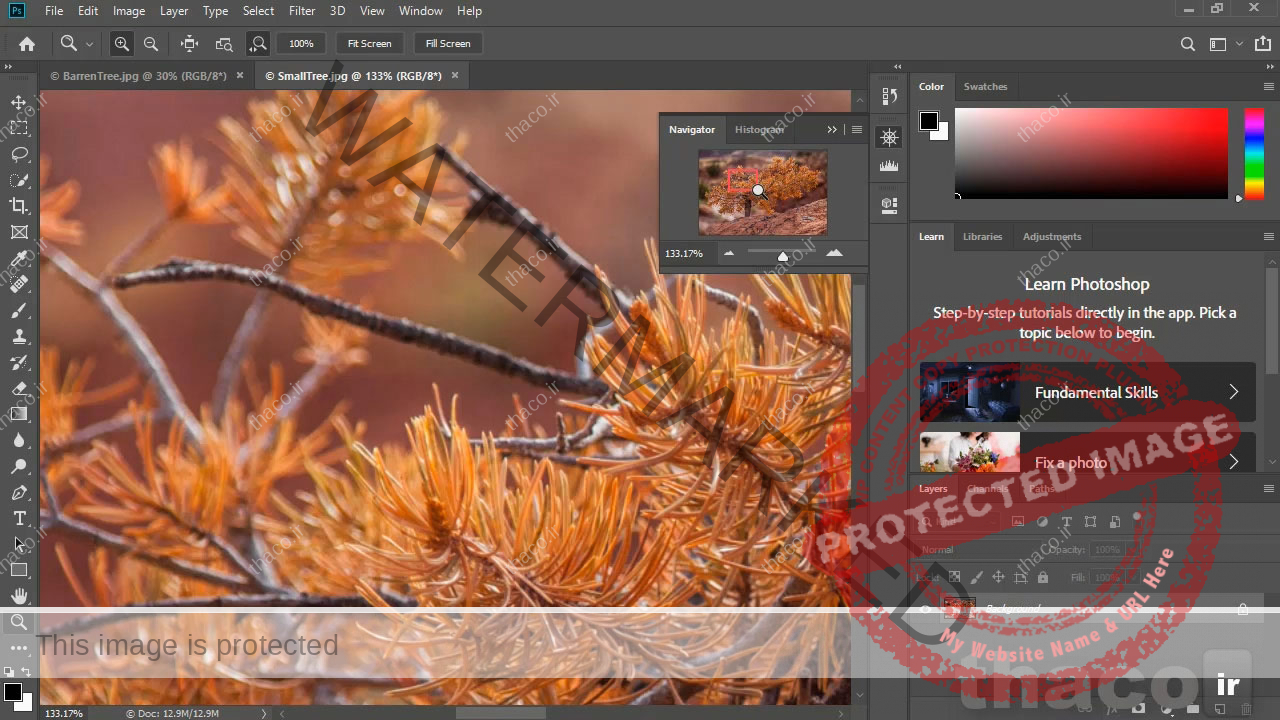Image resolution: width=1280 pixels, height=720 pixels.
Task: Open the Window menu
Action: pyautogui.click(x=421, y=11)
